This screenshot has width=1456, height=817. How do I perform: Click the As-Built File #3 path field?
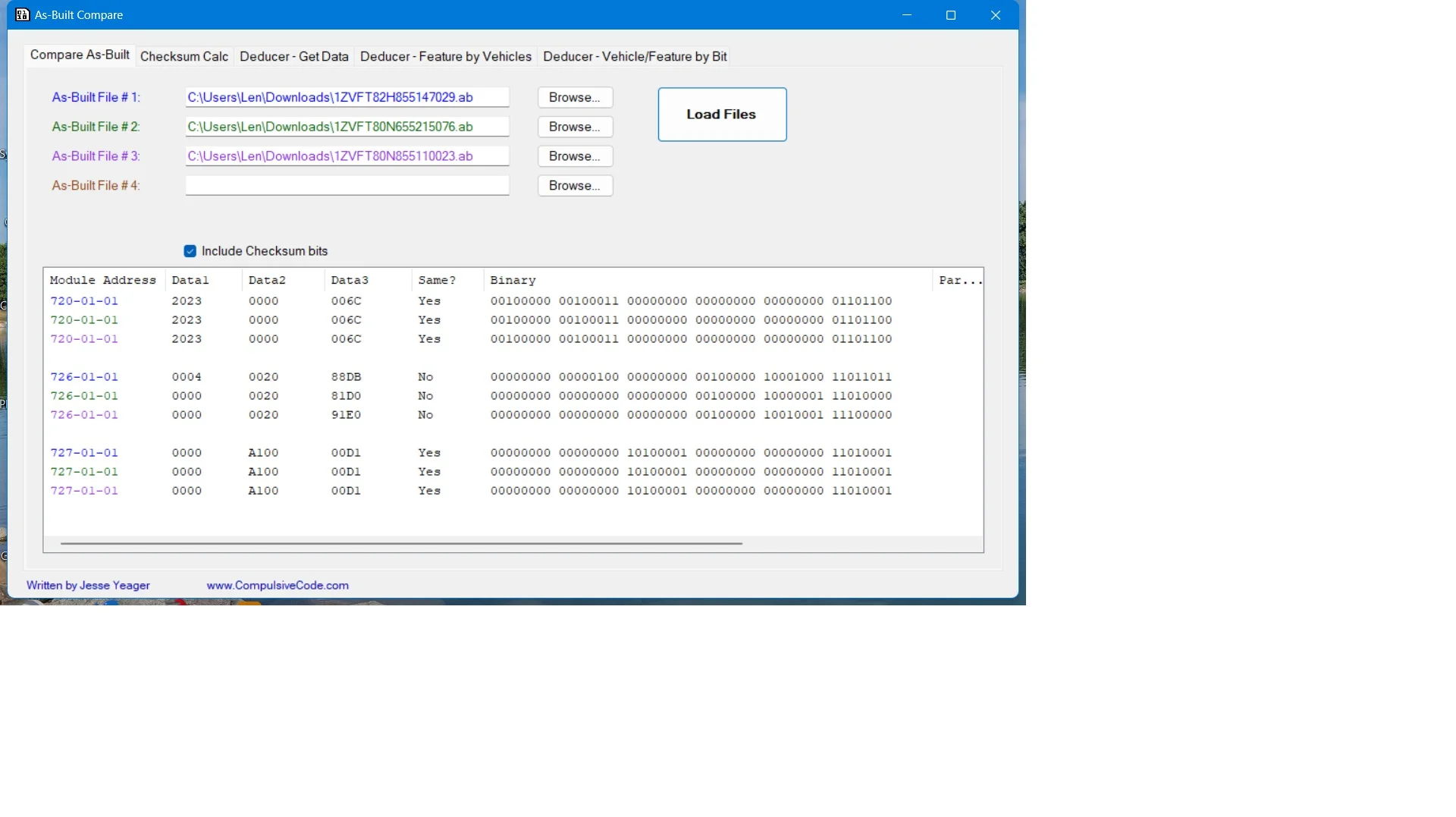click(x=347, y=156)
